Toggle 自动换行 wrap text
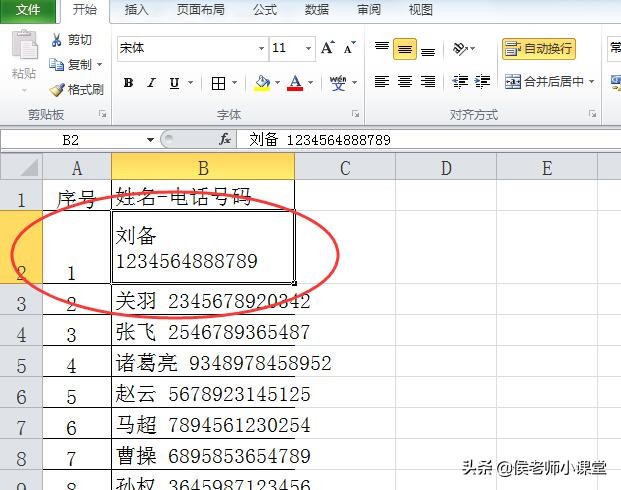This screenshot has width=621, height=490. click(x=539, y=49)
